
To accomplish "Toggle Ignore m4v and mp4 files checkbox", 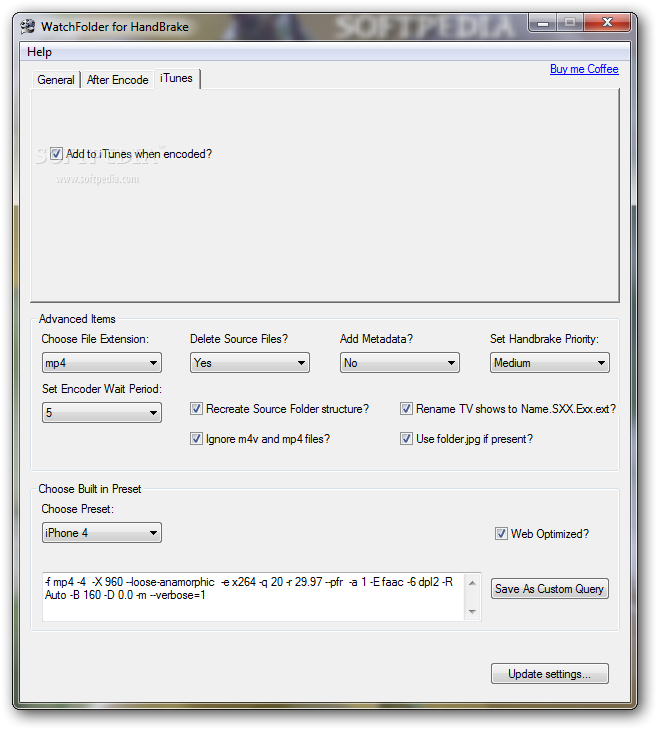I will pos(197,439).
